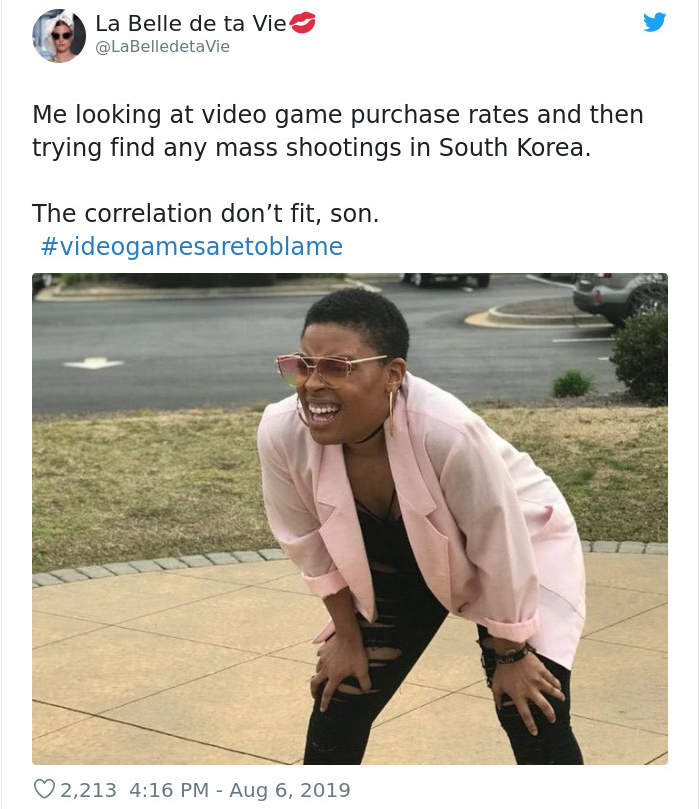Click the tweet line starting 'Me looking at'
This screenshot has width=700, height=809.
coord(338,115)
